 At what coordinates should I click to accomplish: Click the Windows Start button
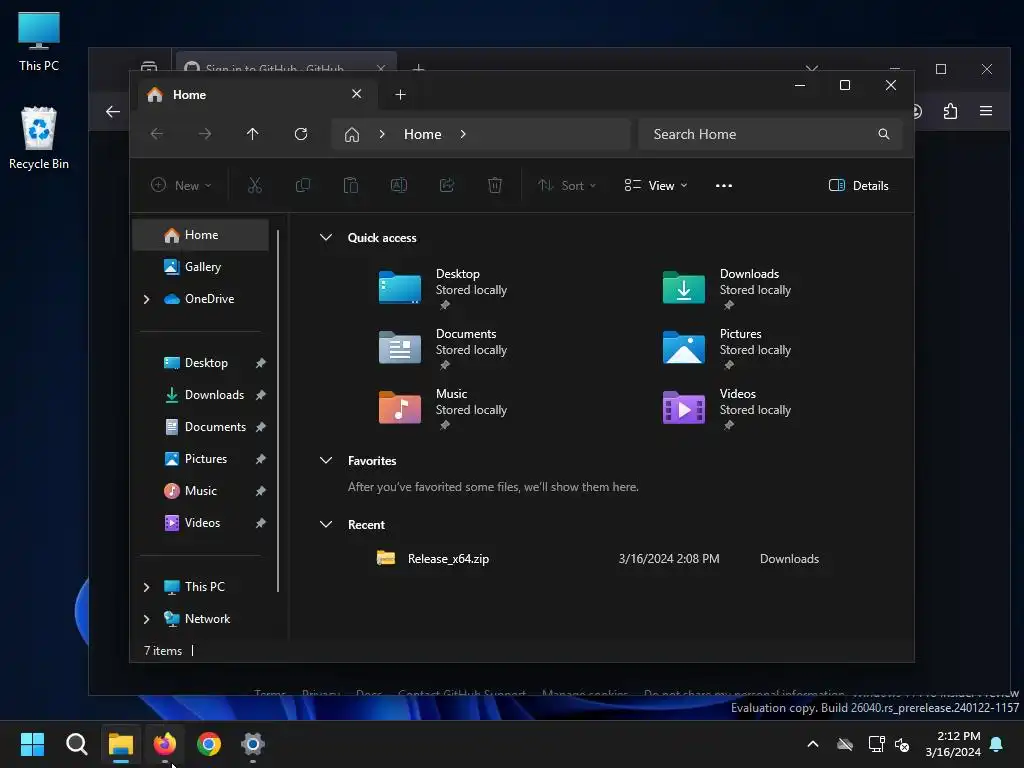32,744
